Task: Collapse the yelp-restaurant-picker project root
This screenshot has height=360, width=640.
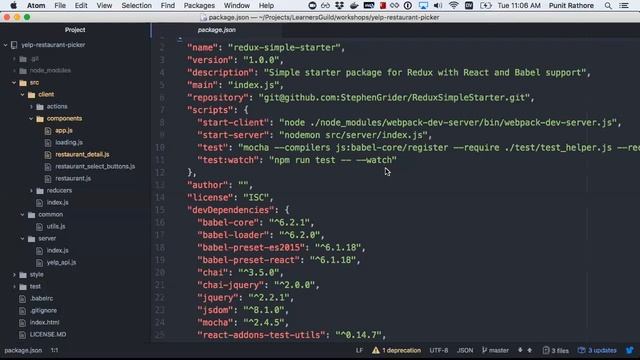Action: (6, 45)
